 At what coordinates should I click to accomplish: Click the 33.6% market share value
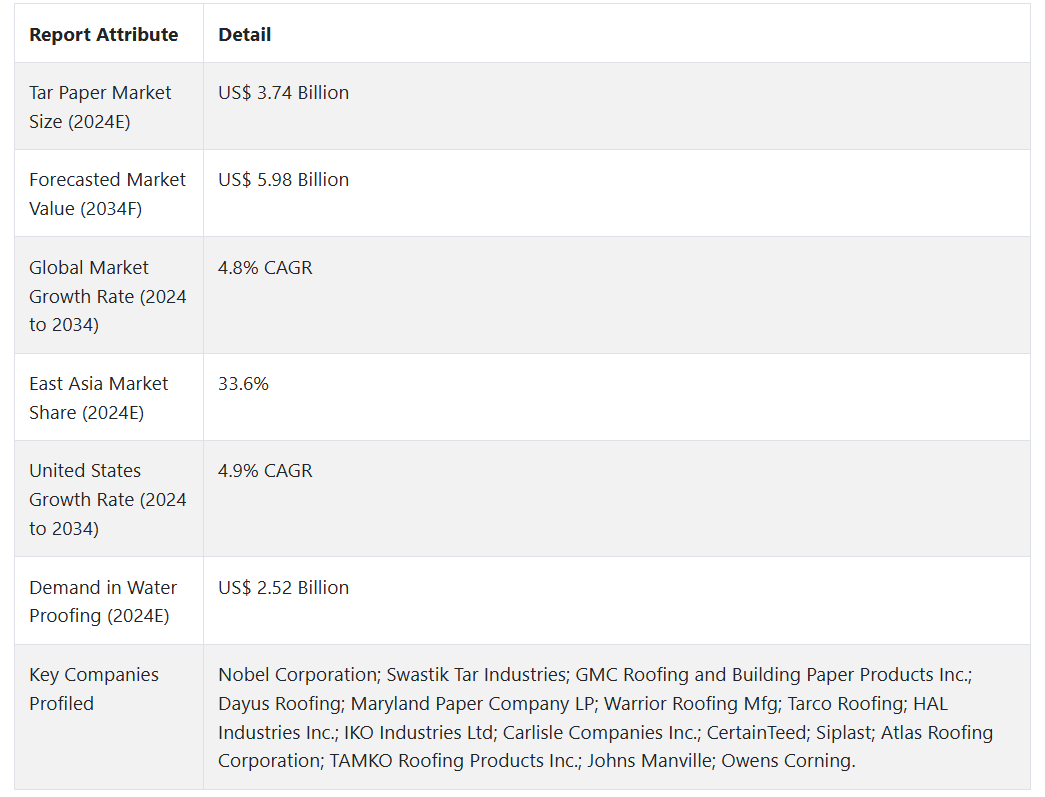pyautogui.click(x=243, y=384)
